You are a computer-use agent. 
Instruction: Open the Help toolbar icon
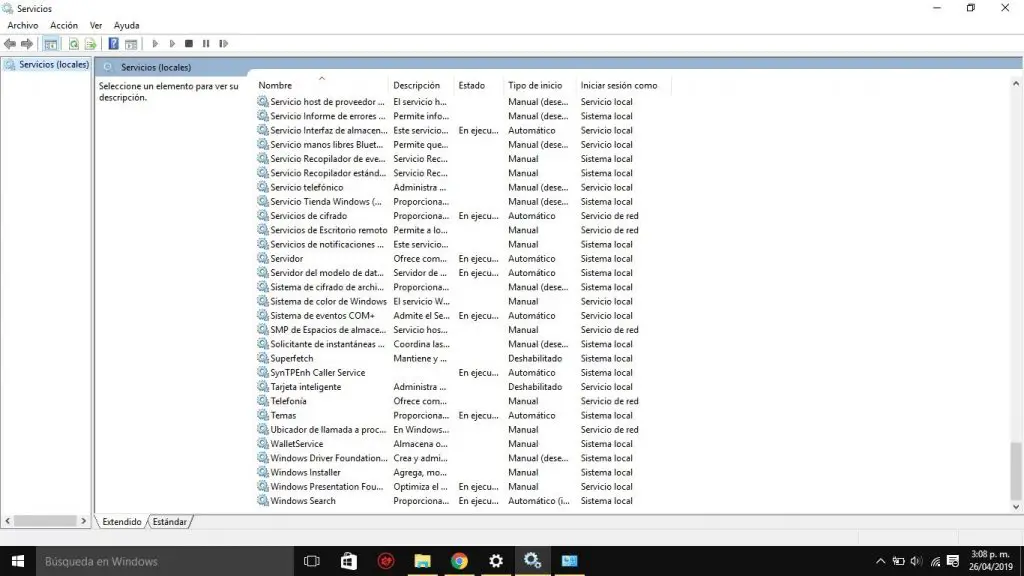tap(113, 44)
